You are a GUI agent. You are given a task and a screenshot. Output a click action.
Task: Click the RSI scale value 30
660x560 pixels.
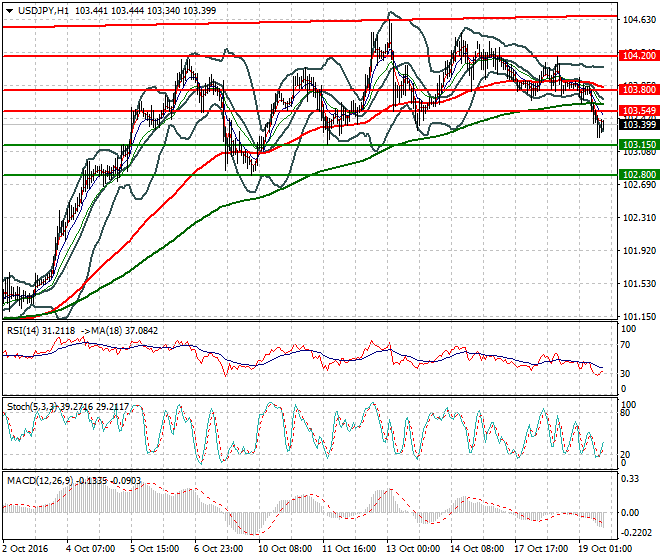click(625, 374)
